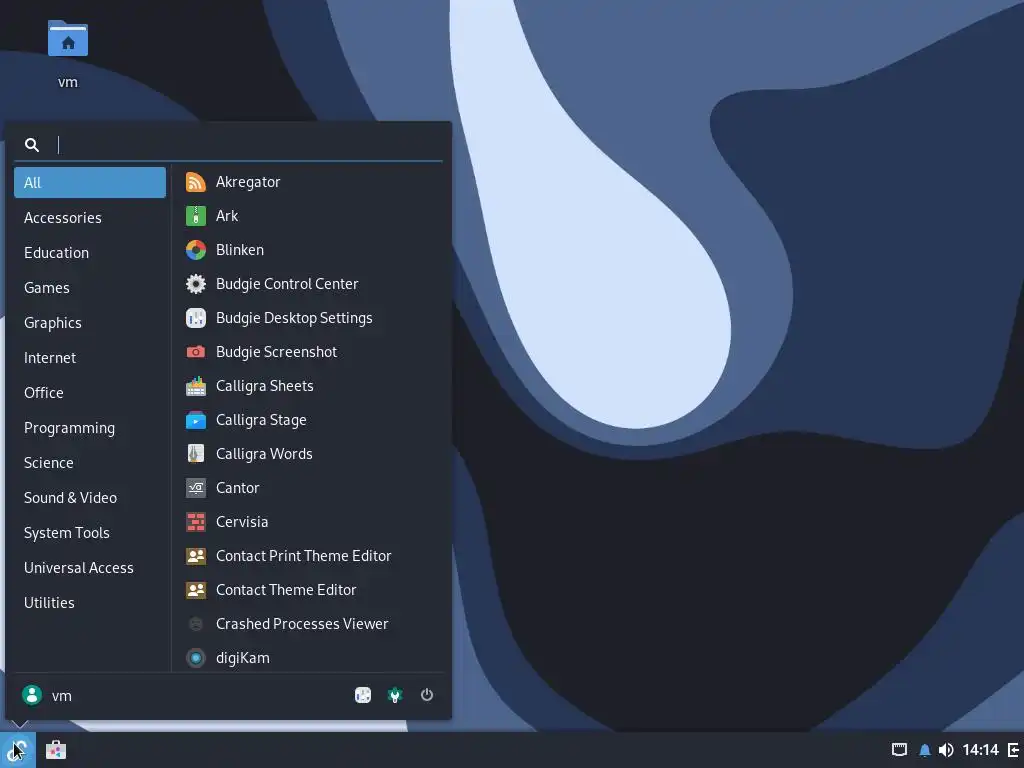Open Calligra Stage icon
This screenshot has height=768, width=1024.
(196, 420)
